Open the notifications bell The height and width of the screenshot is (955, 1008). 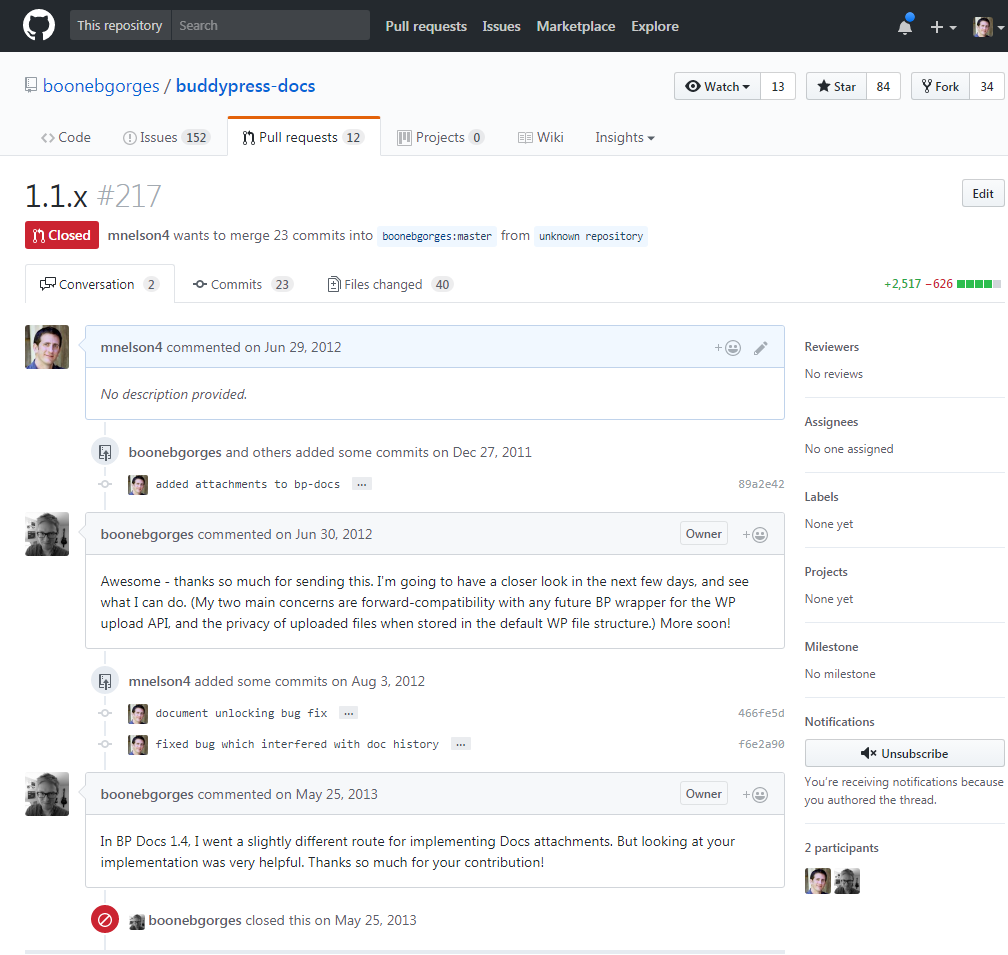[904, 26]
